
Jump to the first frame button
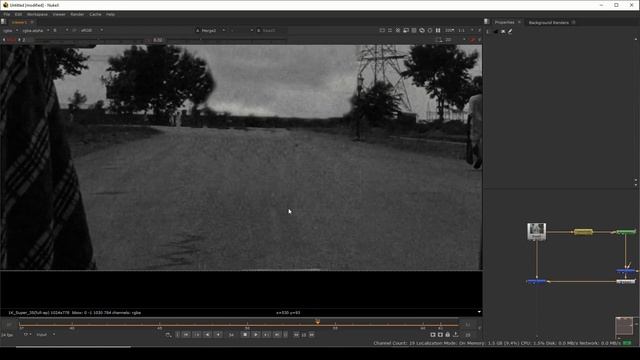186,335
